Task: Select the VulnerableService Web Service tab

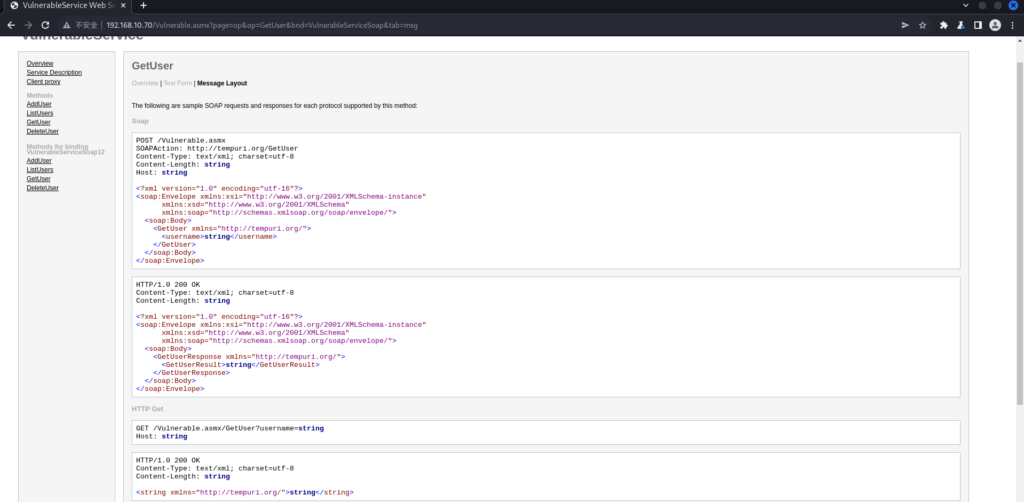Action: click(67, 5)
